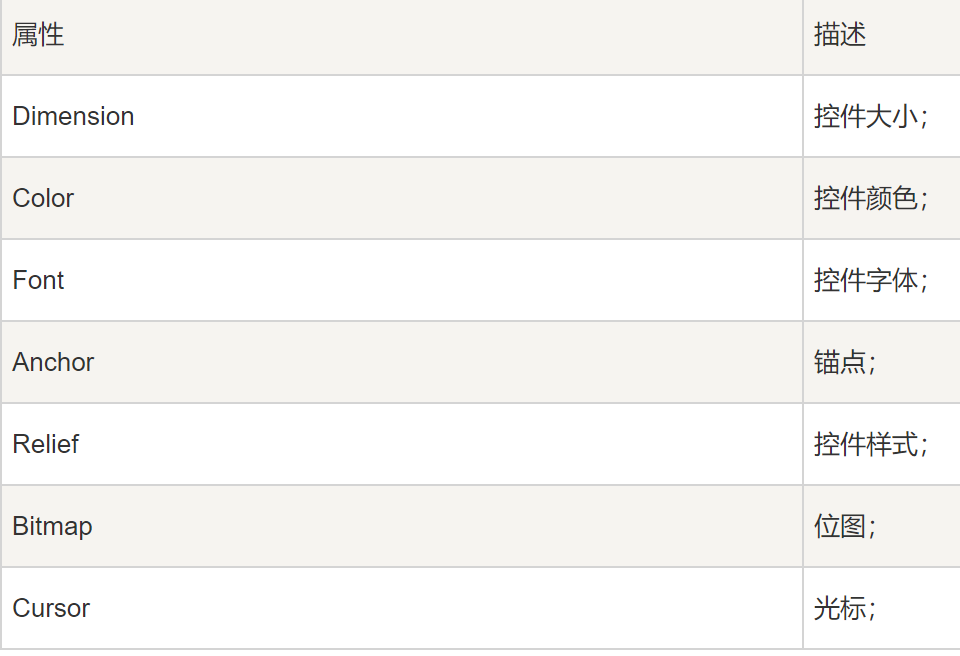The width and height of the screenshot is (960, 656).
Task: Click empty space in Cursor row
Action: (447, 609)
